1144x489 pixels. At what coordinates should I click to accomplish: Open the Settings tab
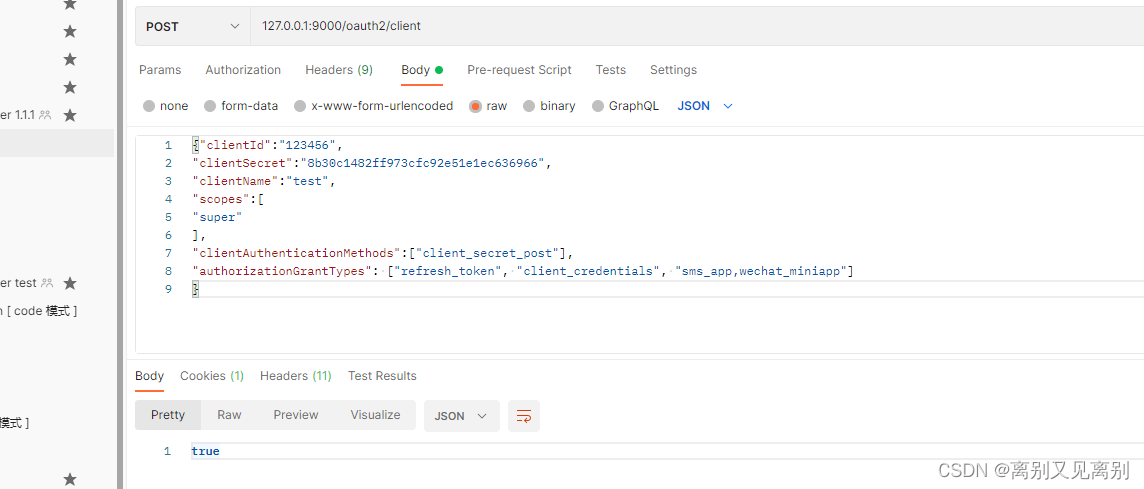click(673, 70)
